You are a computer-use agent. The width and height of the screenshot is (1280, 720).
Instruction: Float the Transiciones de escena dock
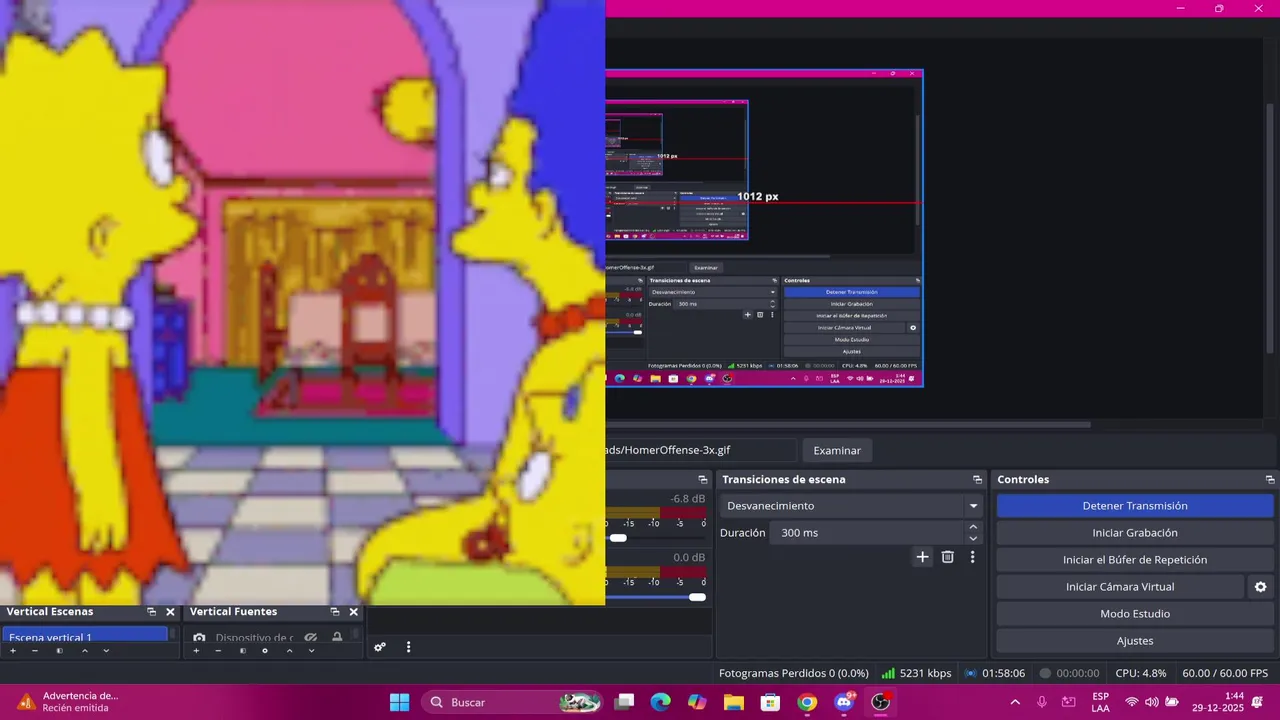pyautogui.click(x=977, y=480)
